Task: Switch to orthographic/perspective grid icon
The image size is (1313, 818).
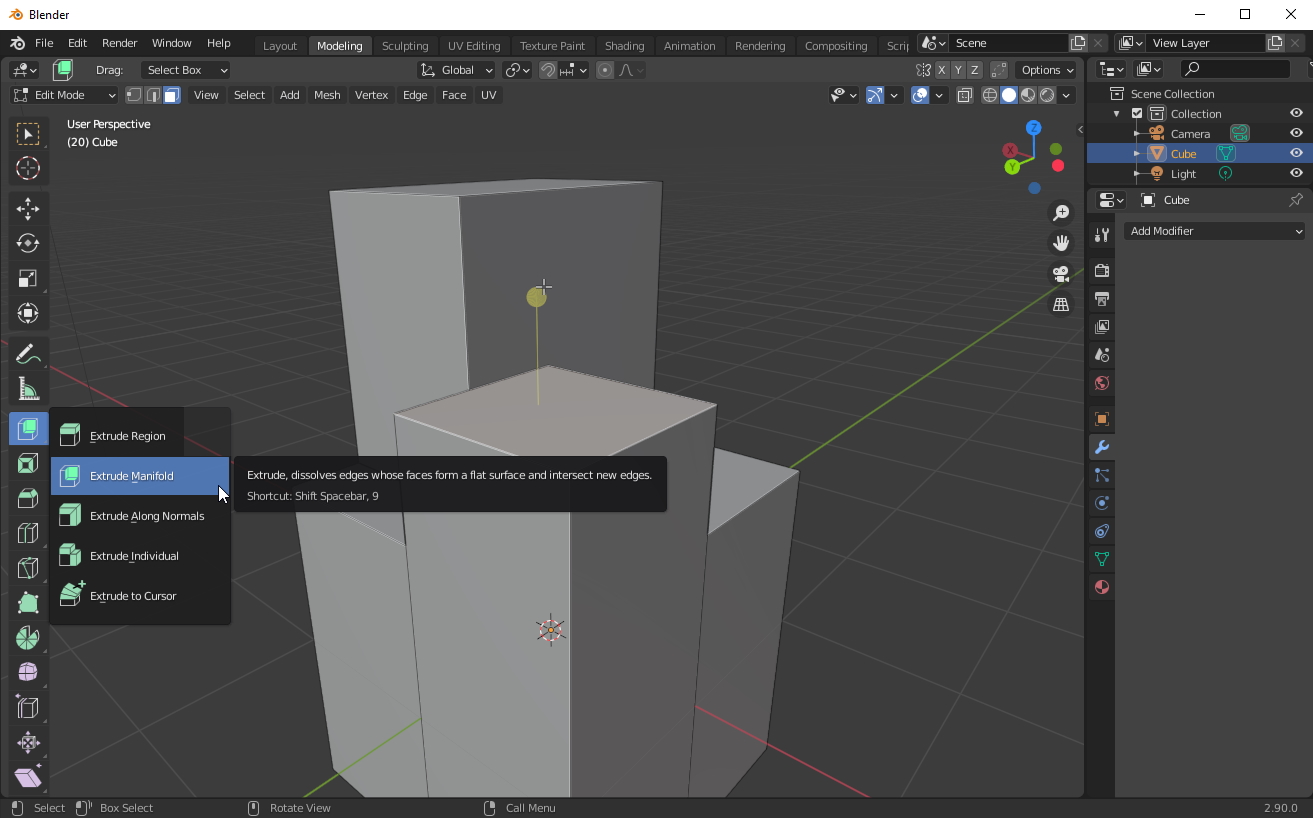Action: tap(1061, 304)
